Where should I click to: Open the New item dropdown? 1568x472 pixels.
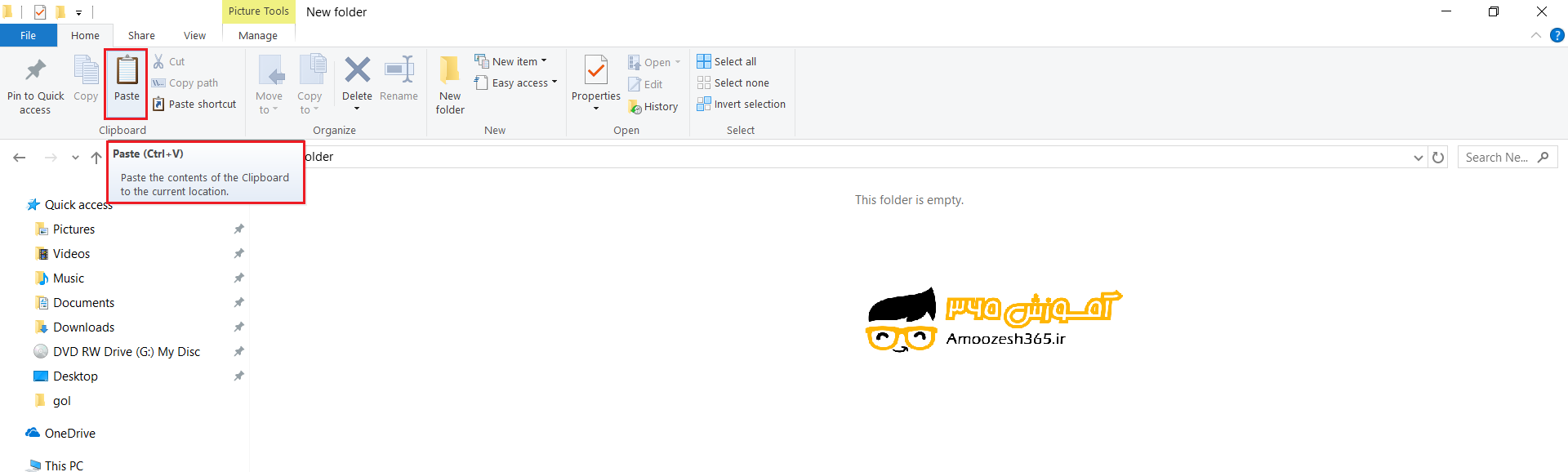pos(511,61)
